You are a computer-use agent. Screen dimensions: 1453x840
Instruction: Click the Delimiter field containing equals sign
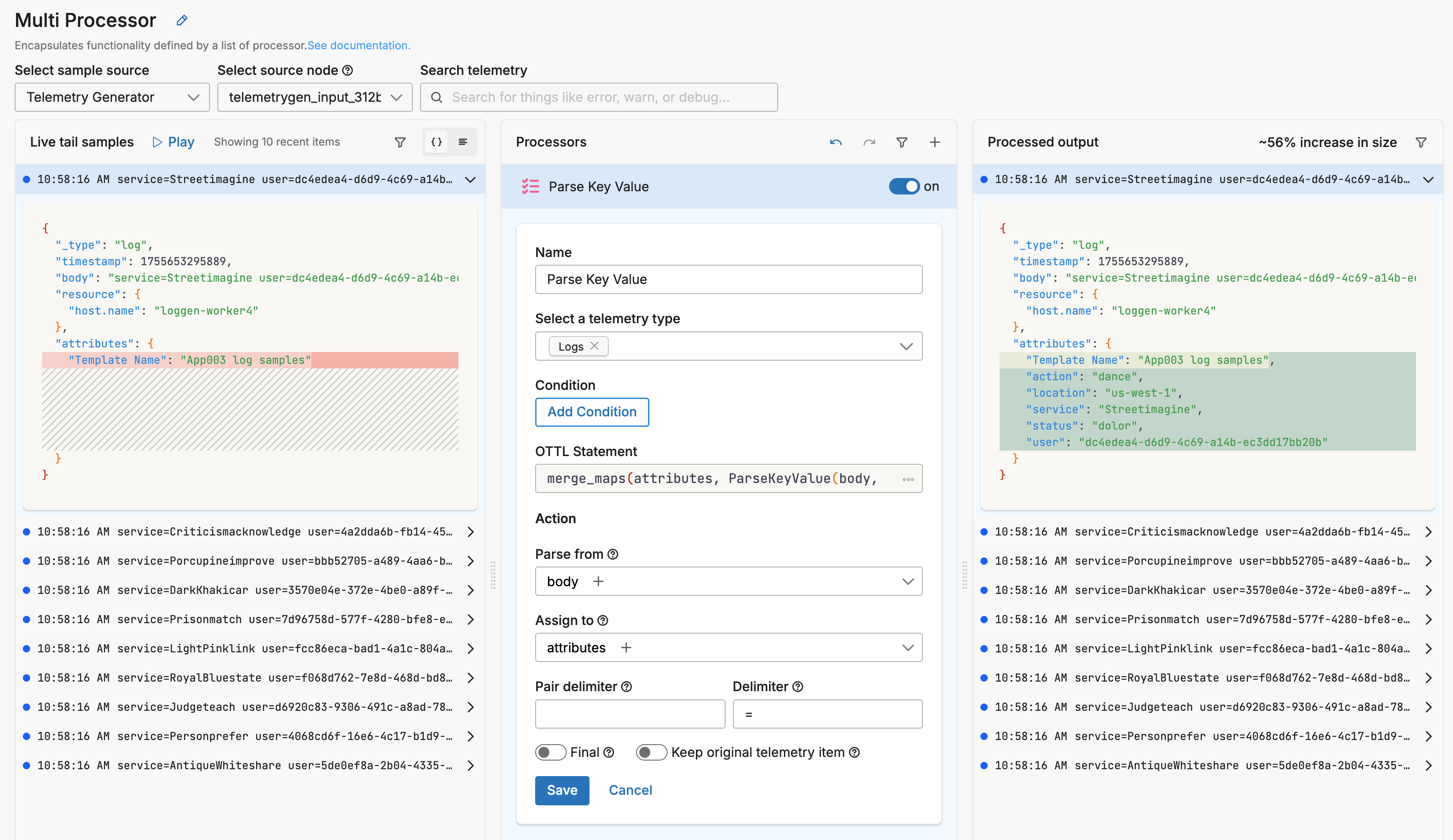[827, 714]
